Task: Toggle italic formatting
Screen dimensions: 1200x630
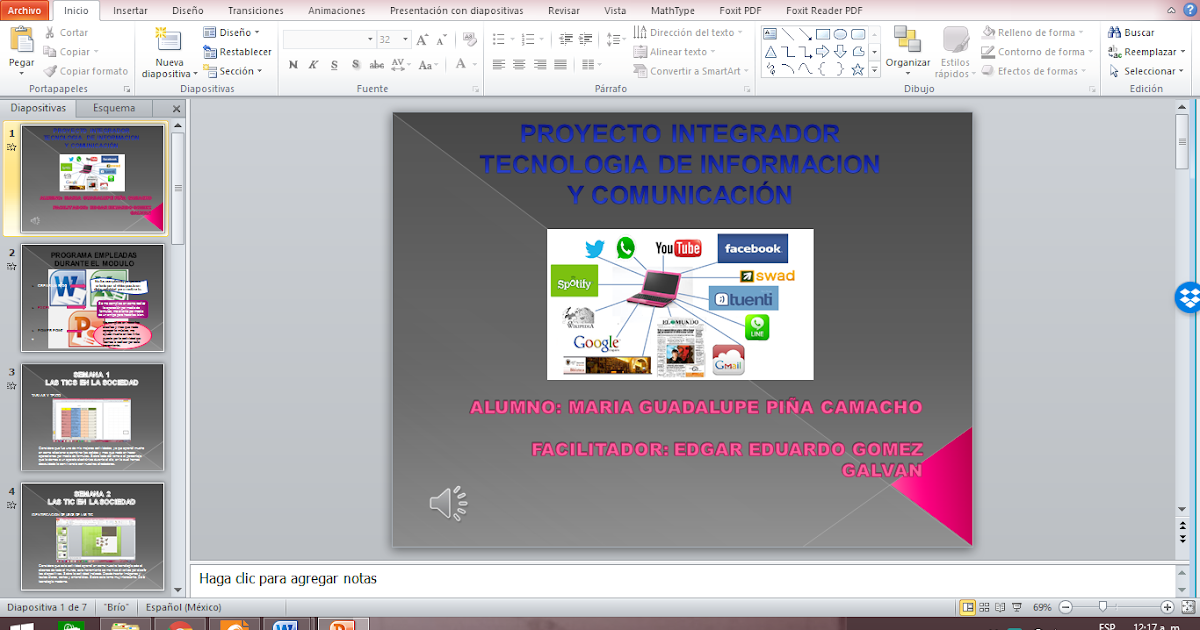Action: (x=312, y=63)
